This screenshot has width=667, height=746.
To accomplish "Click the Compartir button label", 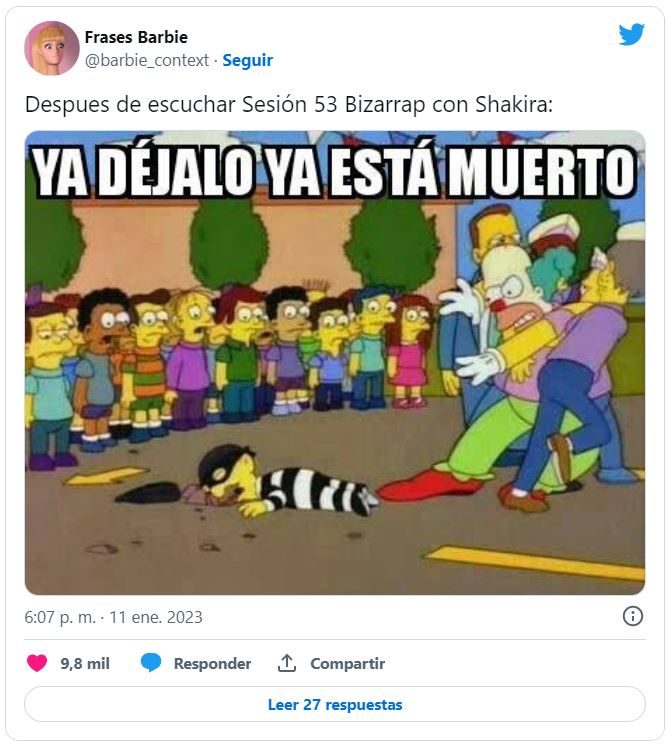I will pyautogui.click(x=347, y=663).
